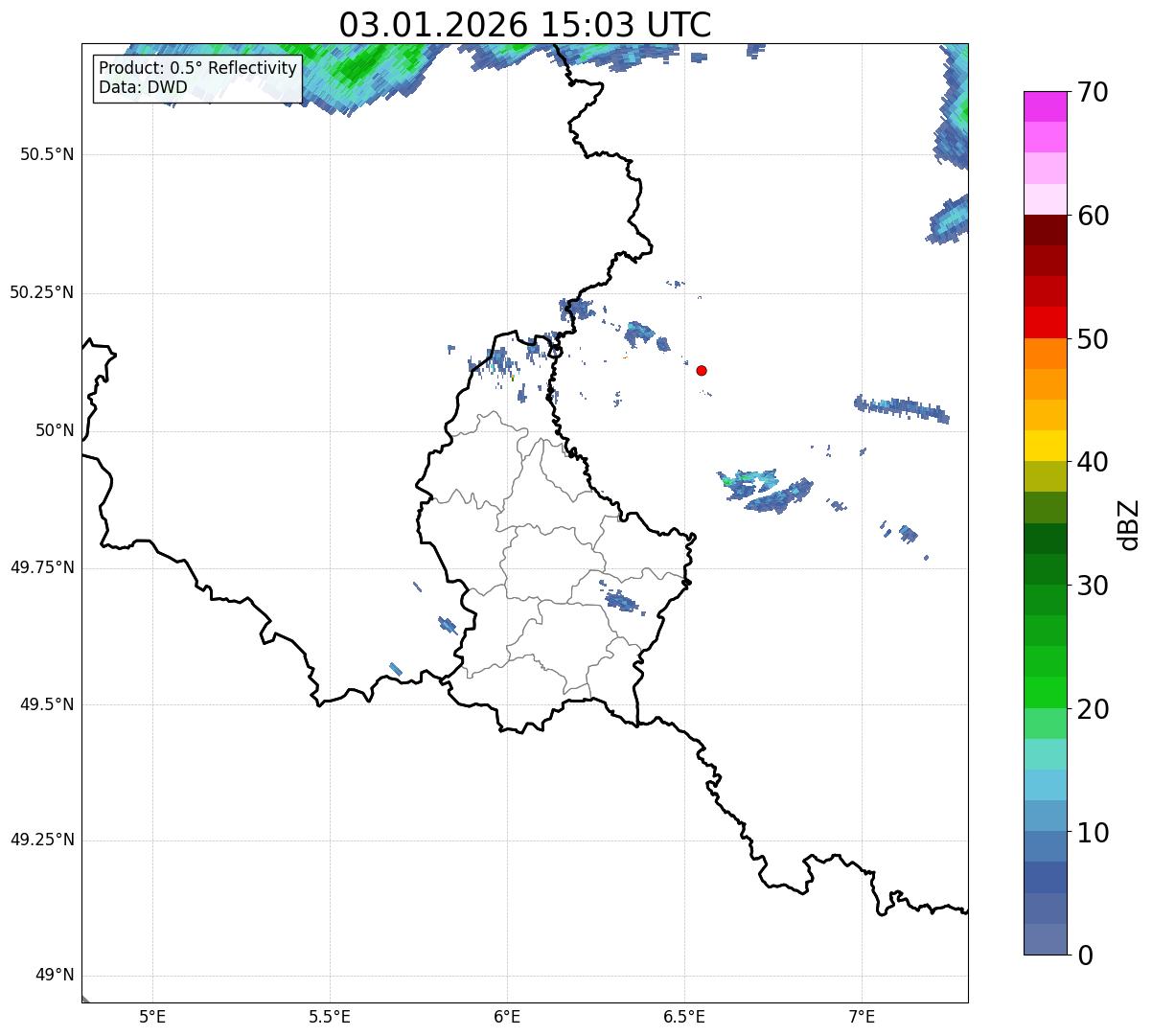Click the elongated echo band near 7°E, 50°N

point(901,408)
